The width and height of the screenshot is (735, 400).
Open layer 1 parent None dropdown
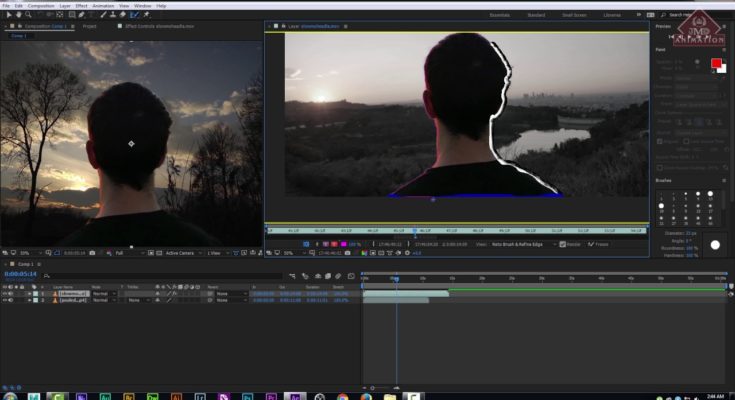pyautogui.click(x=231, y=294)
